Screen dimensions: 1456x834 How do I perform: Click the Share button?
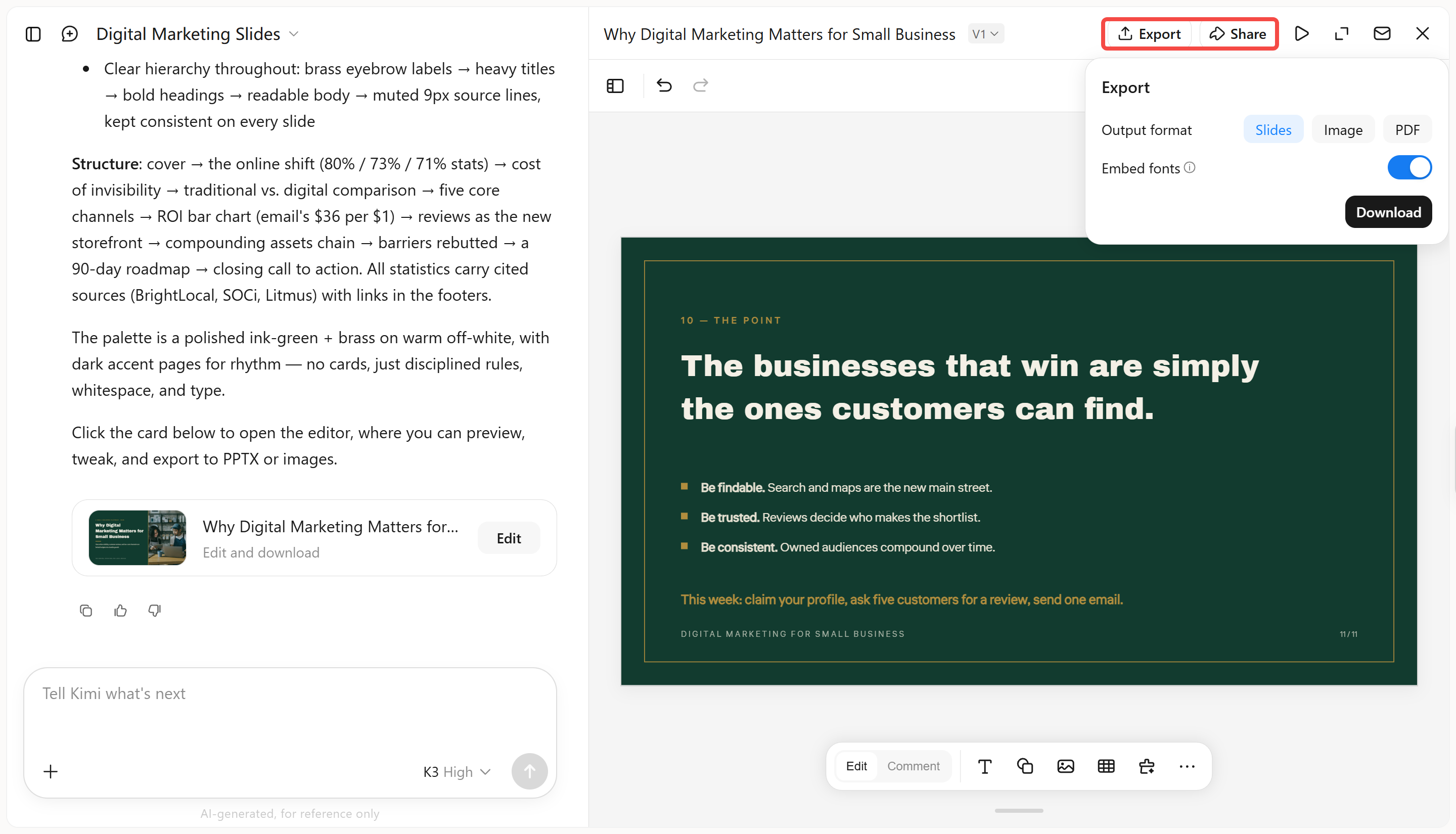[1237, 34]
